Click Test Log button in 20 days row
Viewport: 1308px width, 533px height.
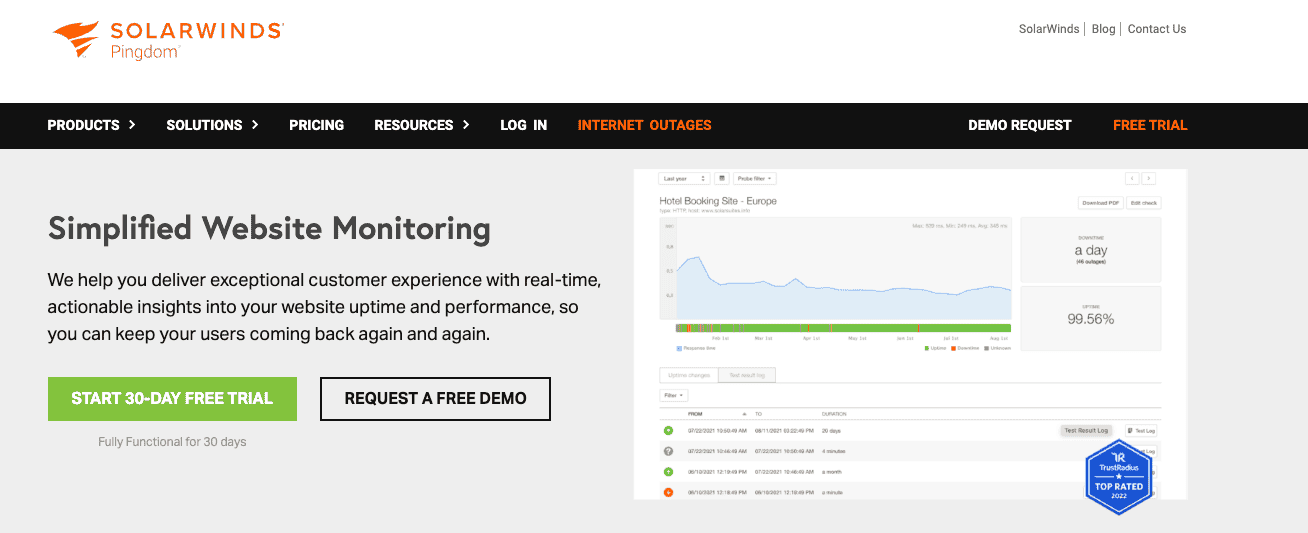click(x=1141, y=430)
